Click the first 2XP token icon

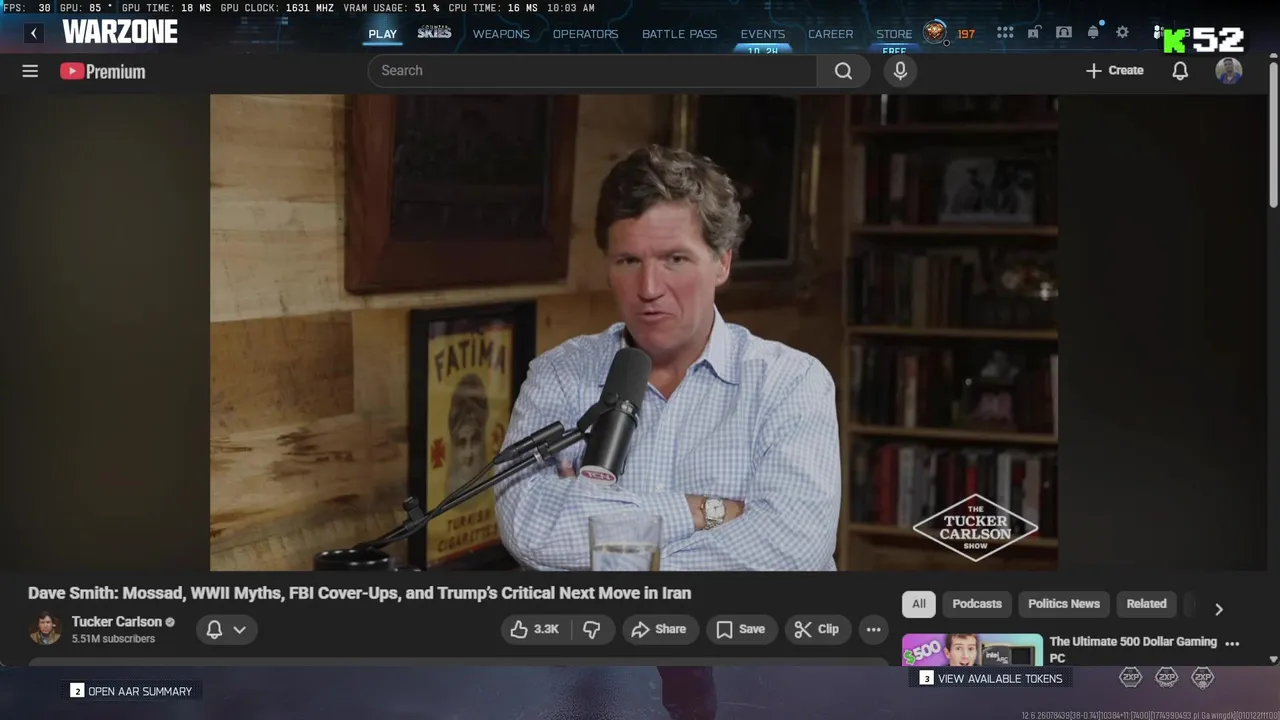(1130, 677)
